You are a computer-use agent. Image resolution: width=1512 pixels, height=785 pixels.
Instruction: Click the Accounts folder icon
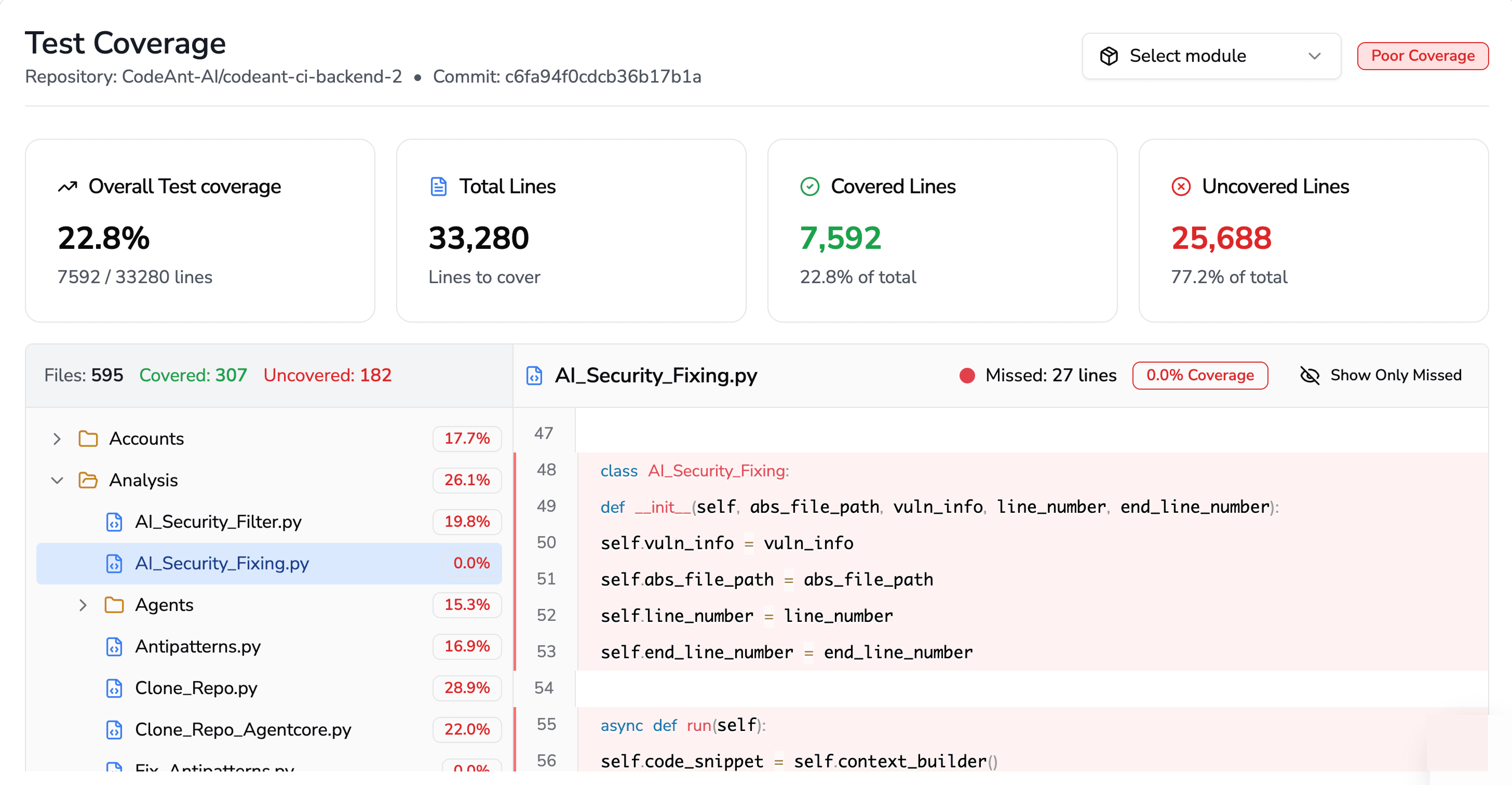(x=88, y=438)
